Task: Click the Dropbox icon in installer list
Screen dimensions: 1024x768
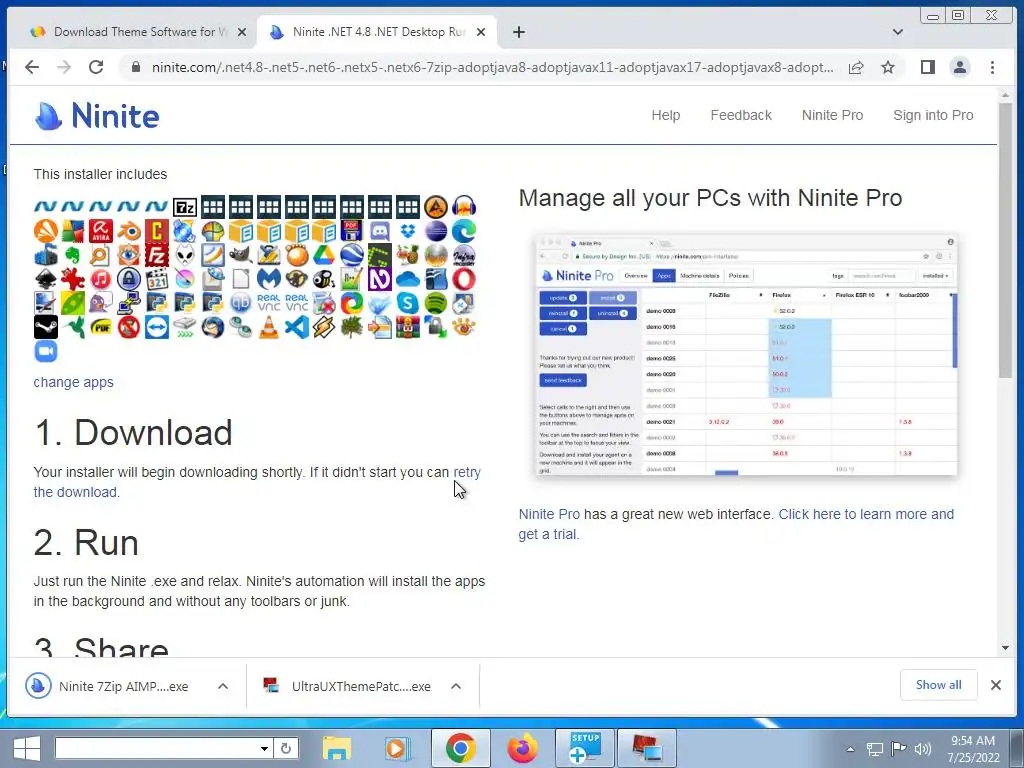Action: pos(408,231)
